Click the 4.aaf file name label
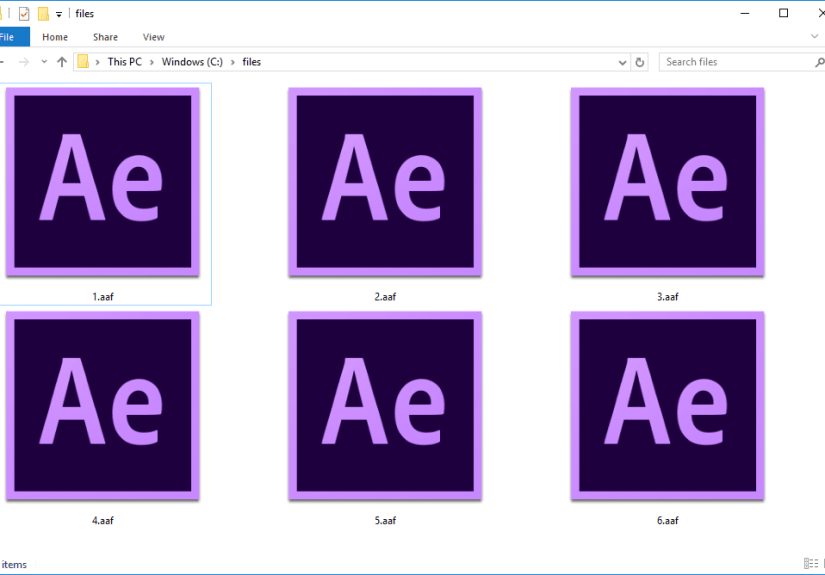825x575 pixels. [103, 520]
